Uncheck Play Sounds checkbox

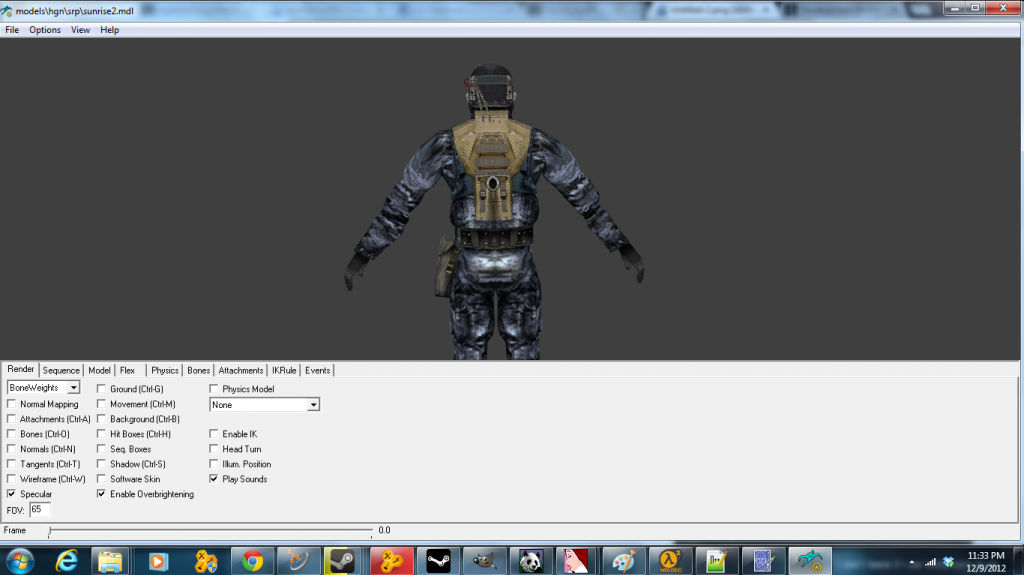(214, 479)
